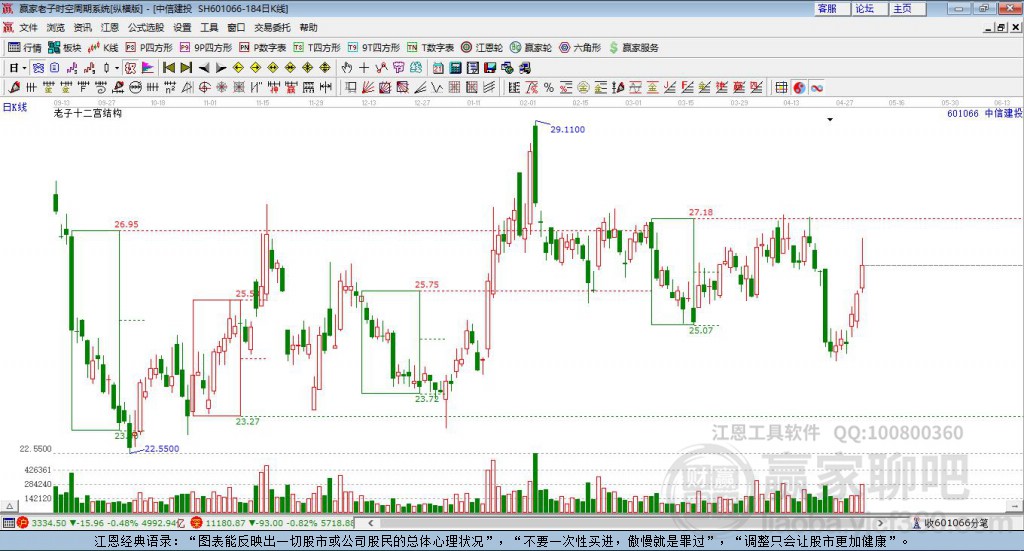1024x551 pixels.
Task: Open the 9T四方形 tool
Action: click(374, 48)
